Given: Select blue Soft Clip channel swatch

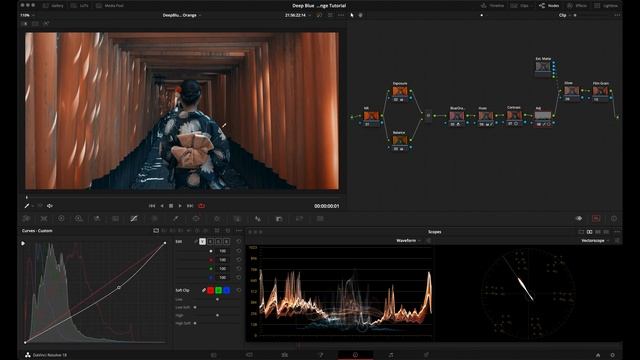Looking at the screenshot, I should pyautogui.click(x=227, y=290).
